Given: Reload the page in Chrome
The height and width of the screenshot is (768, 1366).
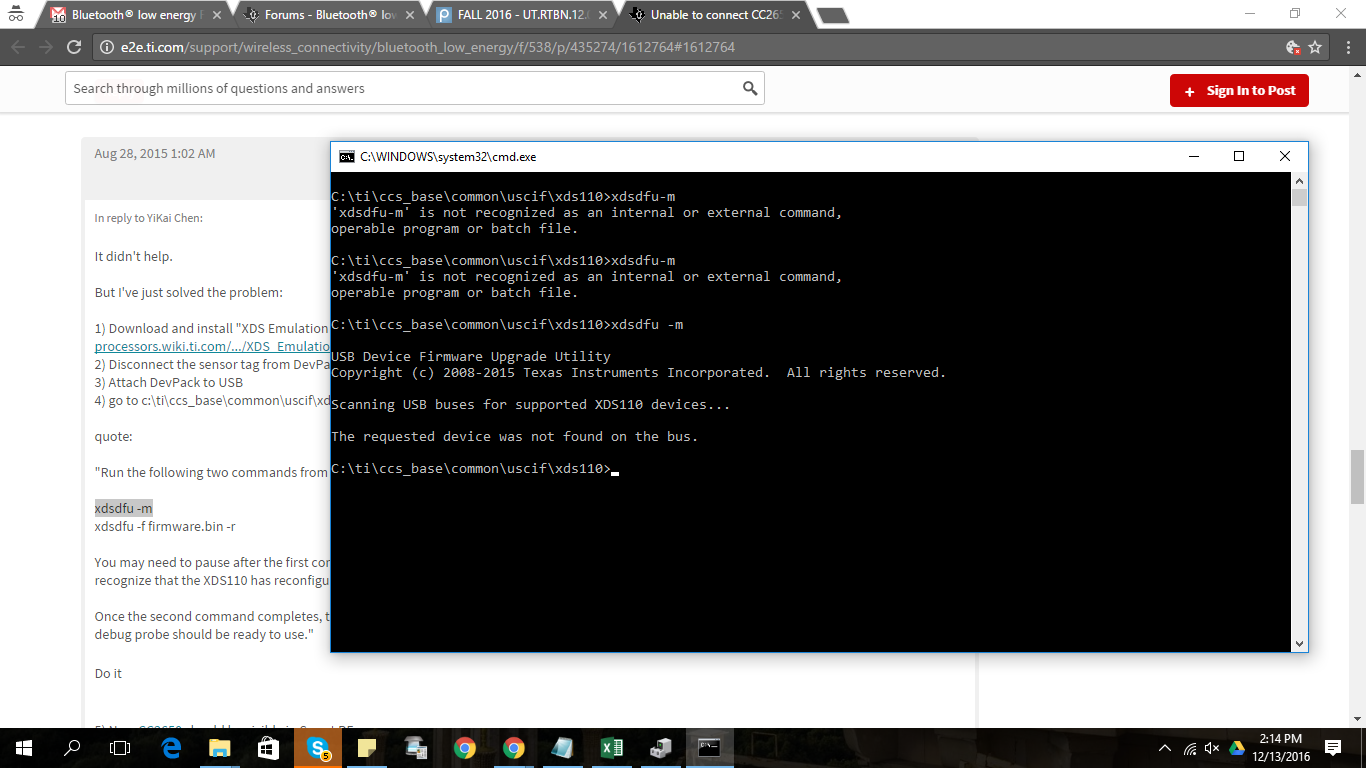Looking at the screenshot, I should [73, 47].
